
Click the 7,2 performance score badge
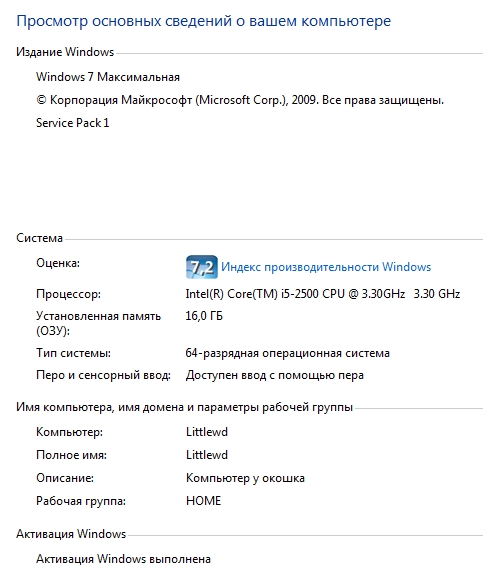pyautogui.click(x=202, y=267)
